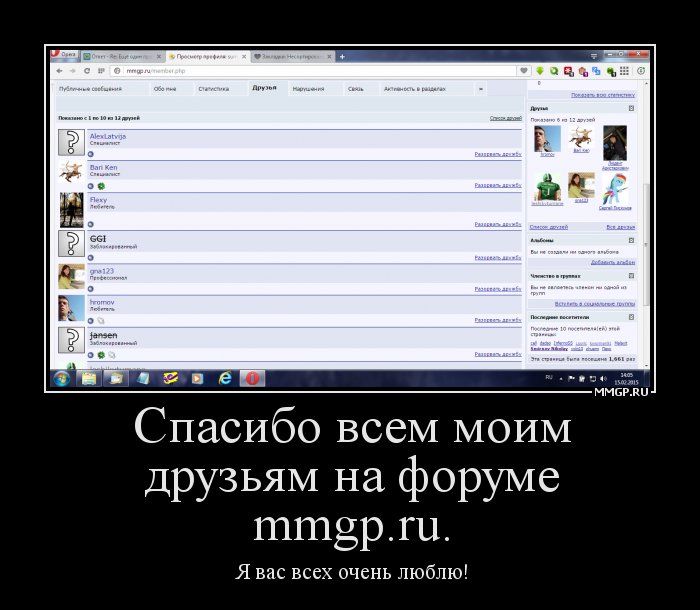Viewport: 700px width, 610px height.
Task: Open hromov profile link in friends list
Action: tap(102, 302)
